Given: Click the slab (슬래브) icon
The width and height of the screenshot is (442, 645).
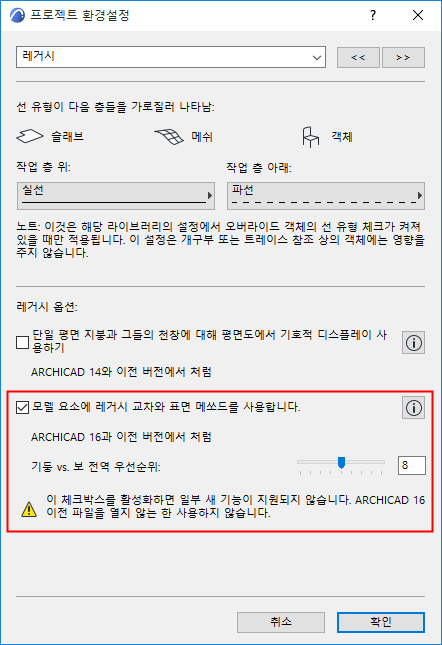Looking at the screenshot, I should [30, 136].
